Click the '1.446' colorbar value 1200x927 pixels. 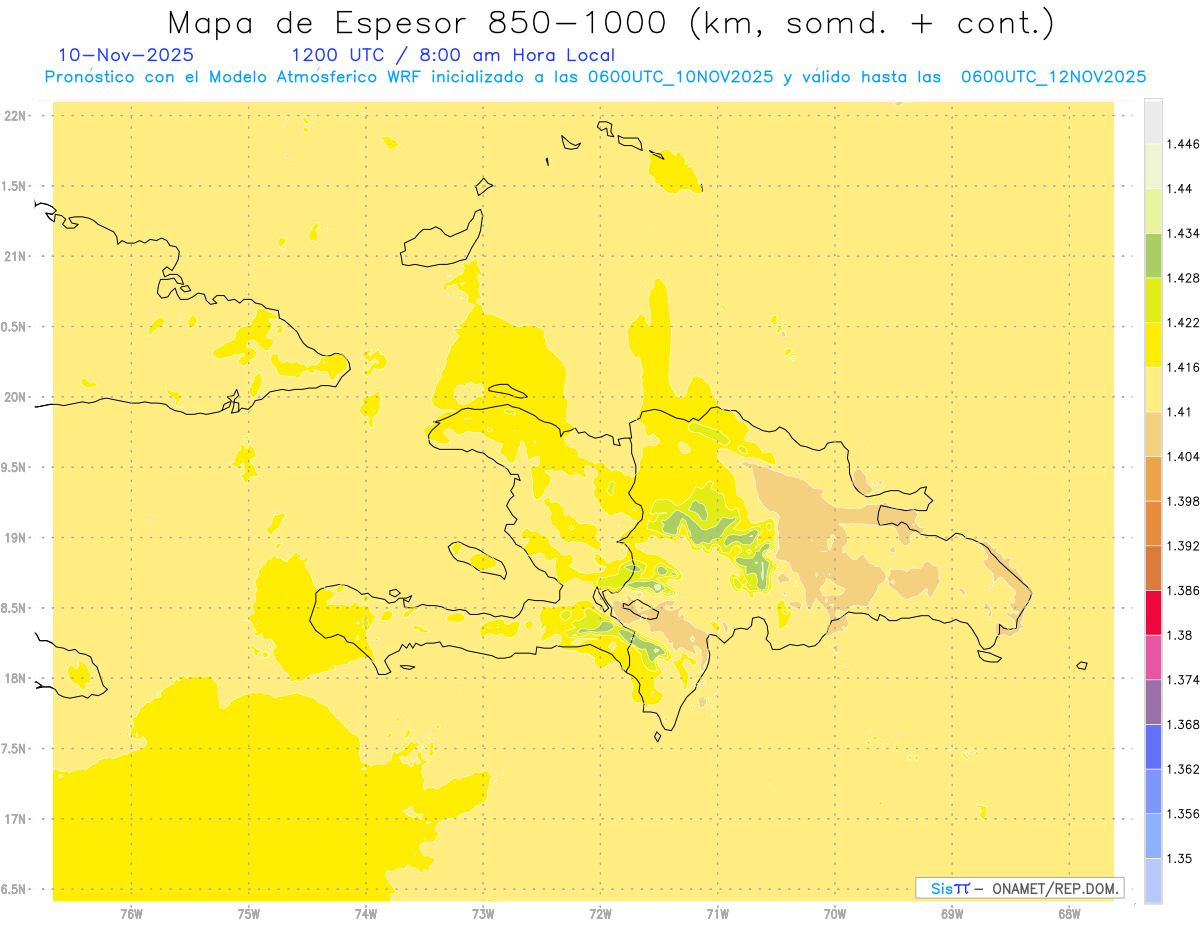pos(1182,144)
